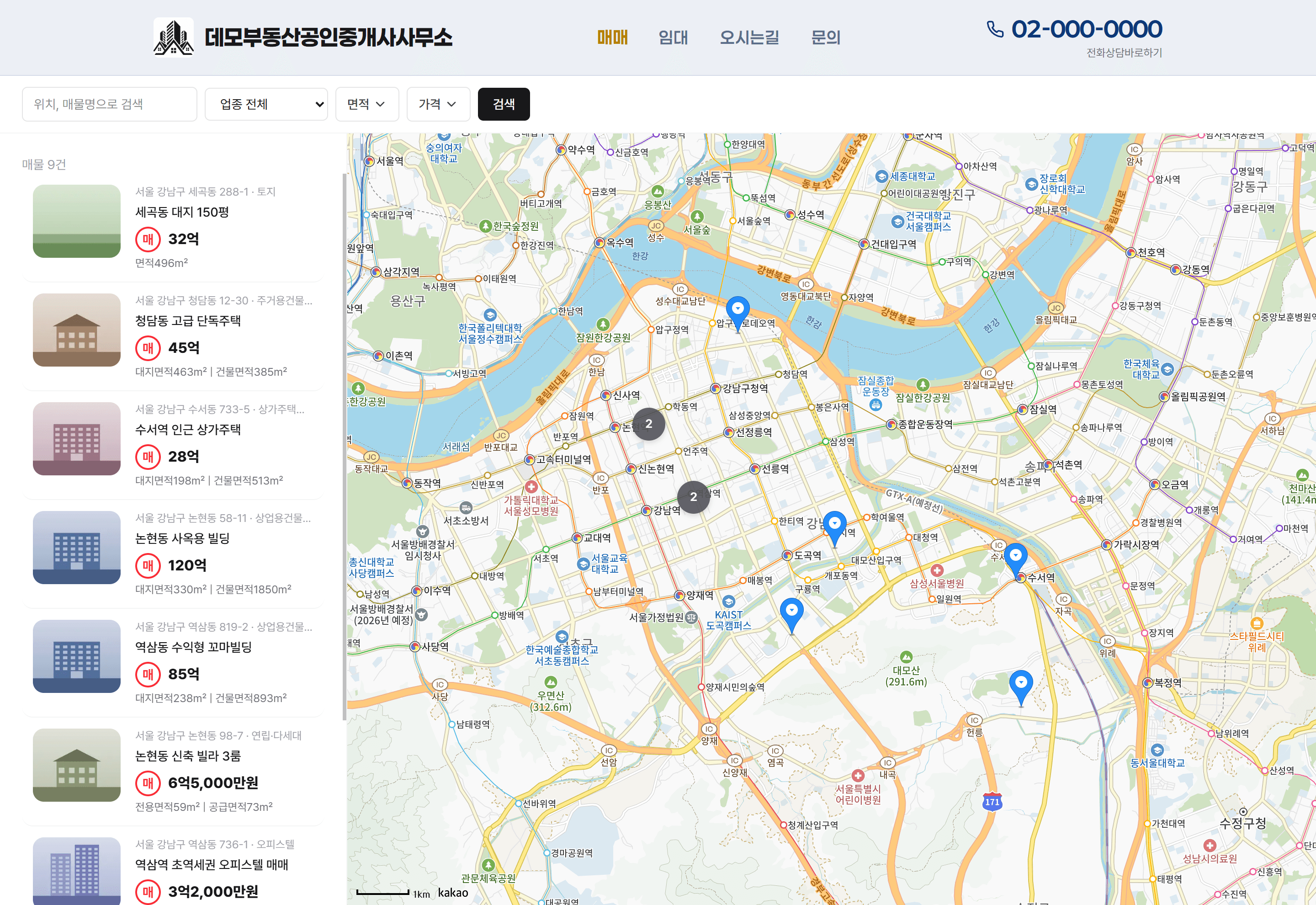This screenshot has height=905, width=1316.
Task: Click the 매 badge beside 85억
Action: [x=148, y=674]
